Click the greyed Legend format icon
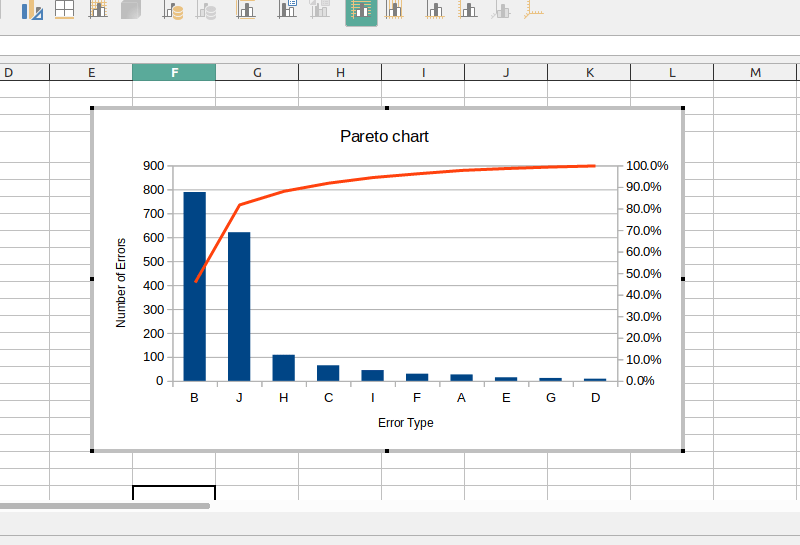The image size is (800, 545). tap(320, 10)
